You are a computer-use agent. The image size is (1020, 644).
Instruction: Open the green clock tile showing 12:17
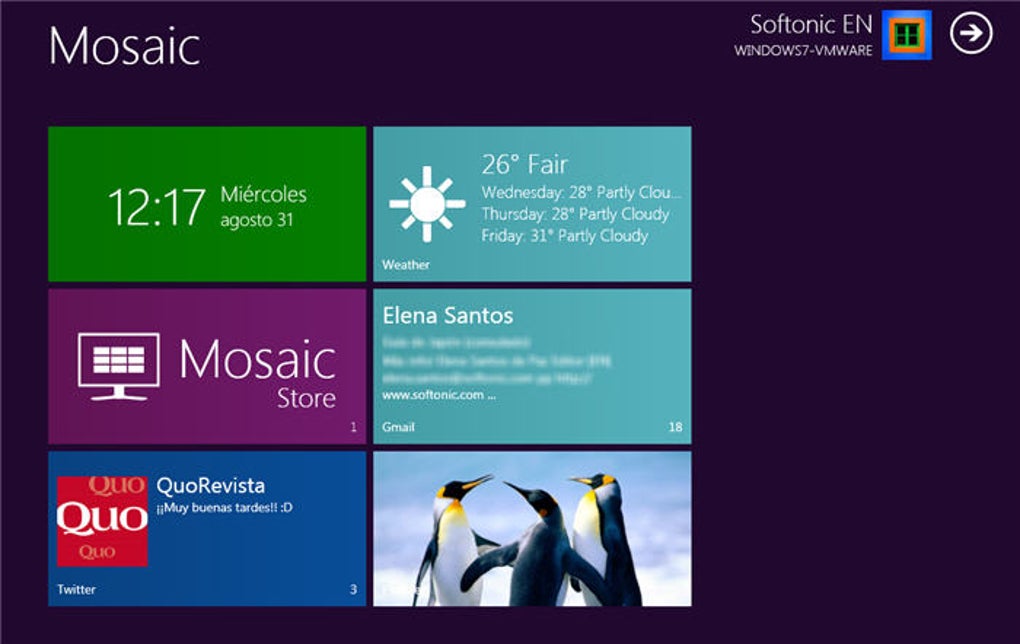coord(207,204)
